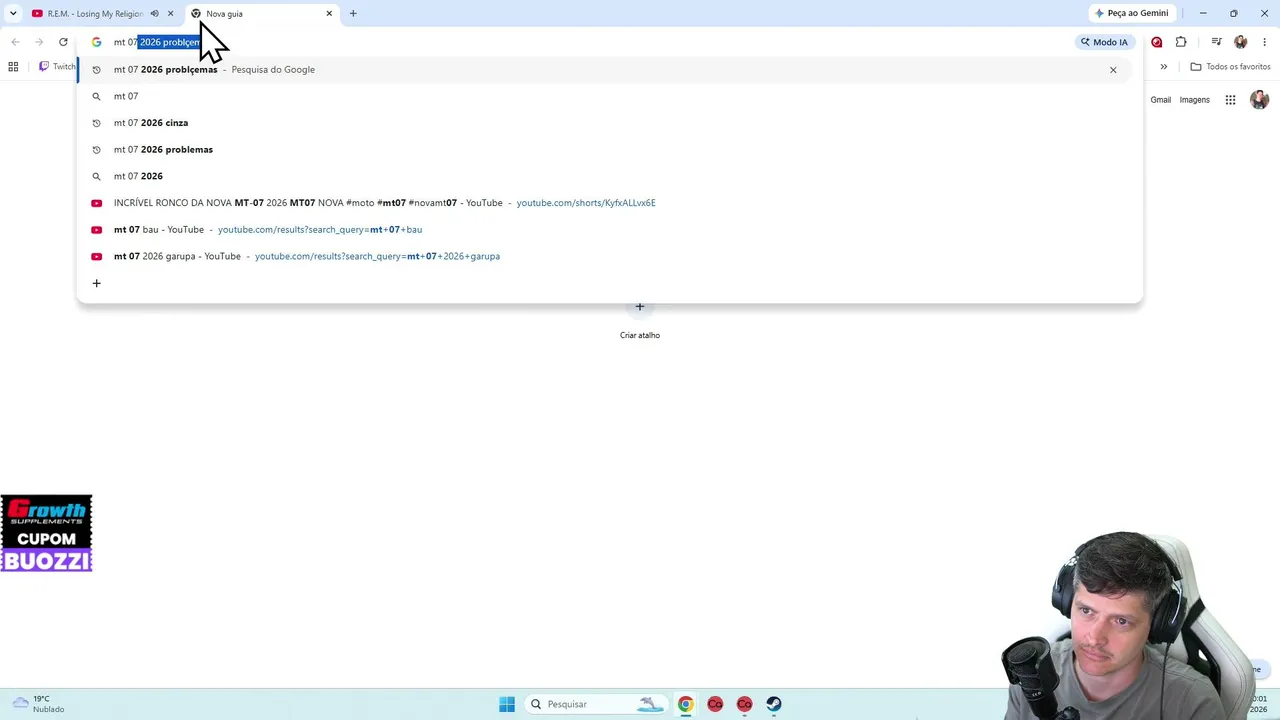Mute the R.E.M. tab audio icon
1280x720 pixels.
pyautogui.click(x=154, y=13)
